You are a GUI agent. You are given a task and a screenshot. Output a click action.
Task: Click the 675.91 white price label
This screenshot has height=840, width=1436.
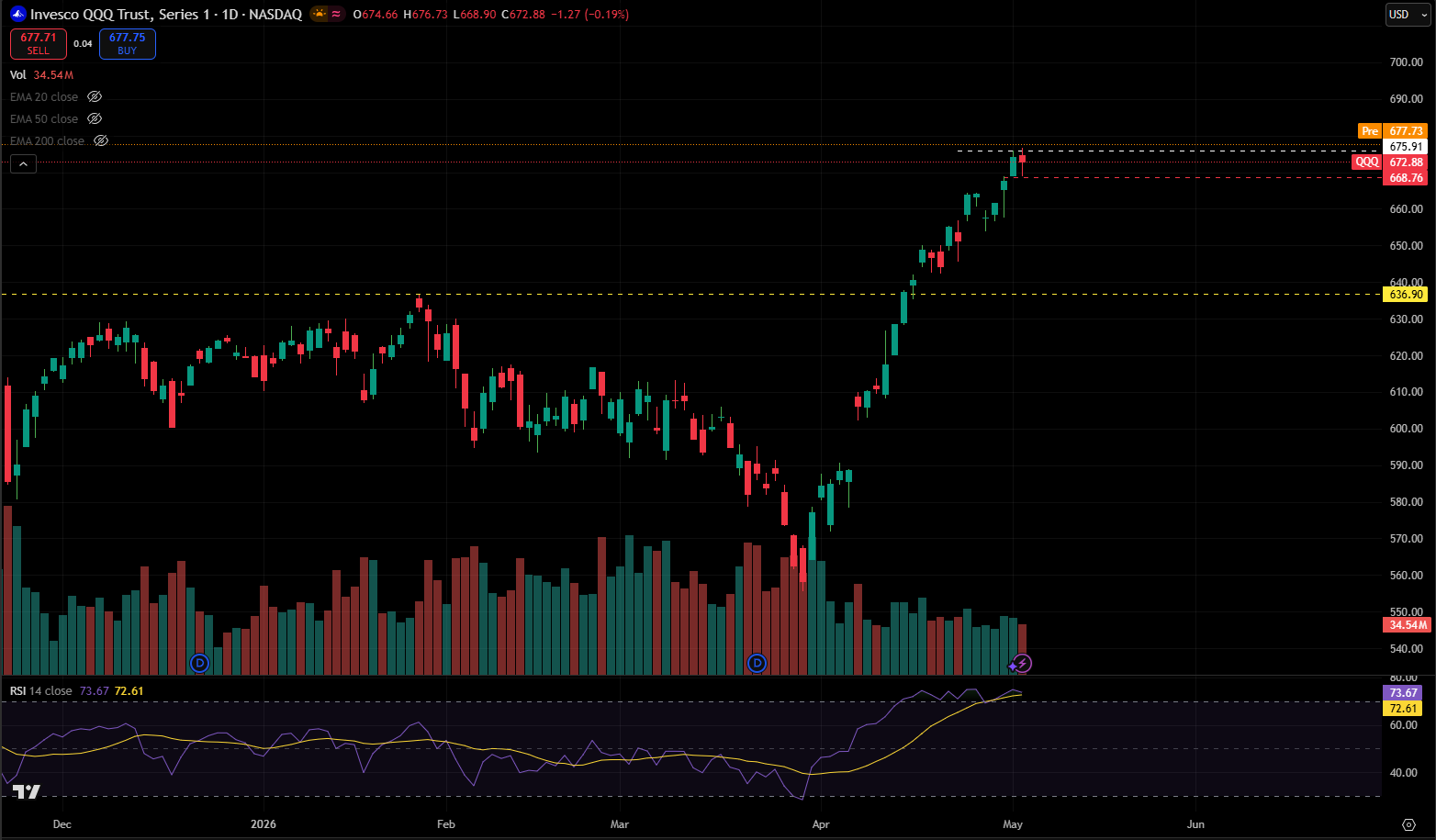pyautogui.click(x=1406, y=147)
